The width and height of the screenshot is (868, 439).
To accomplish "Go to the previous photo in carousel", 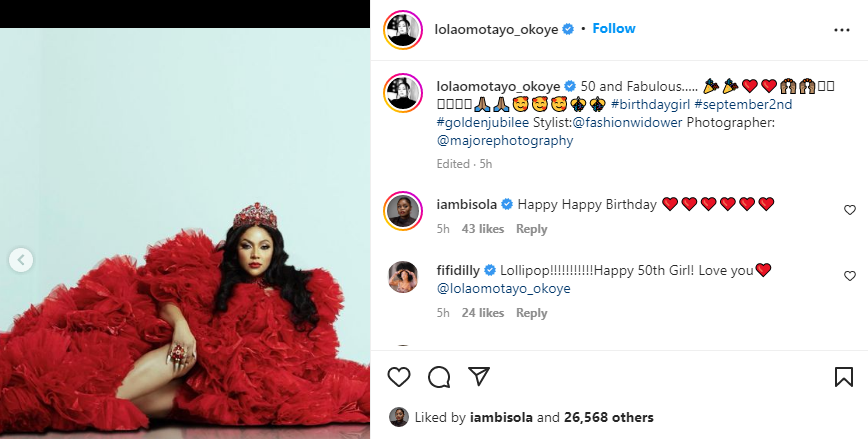I will point(21,260).
